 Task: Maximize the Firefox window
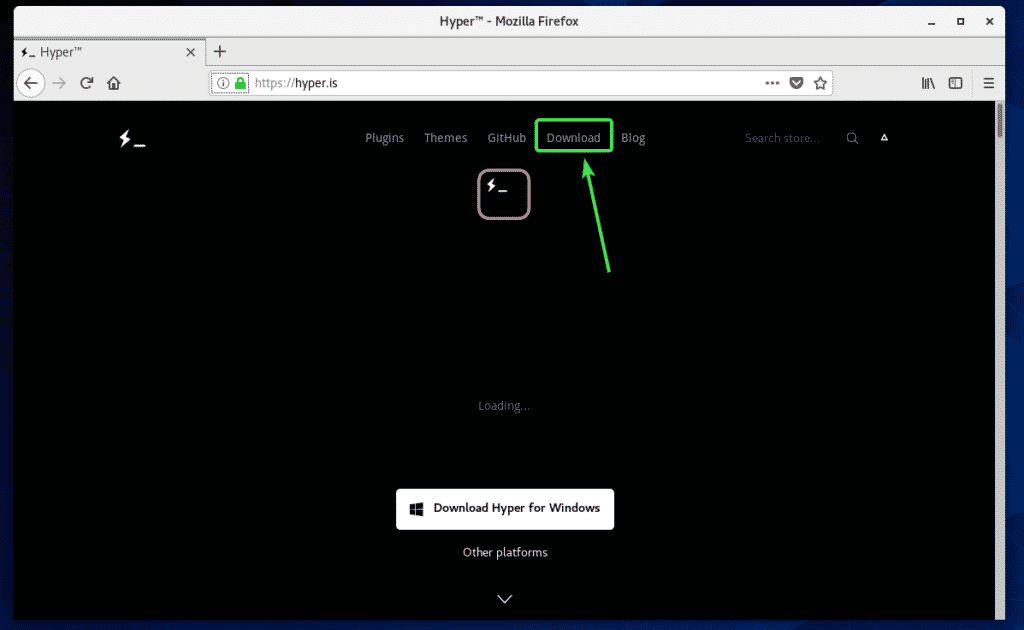[961, 22]
